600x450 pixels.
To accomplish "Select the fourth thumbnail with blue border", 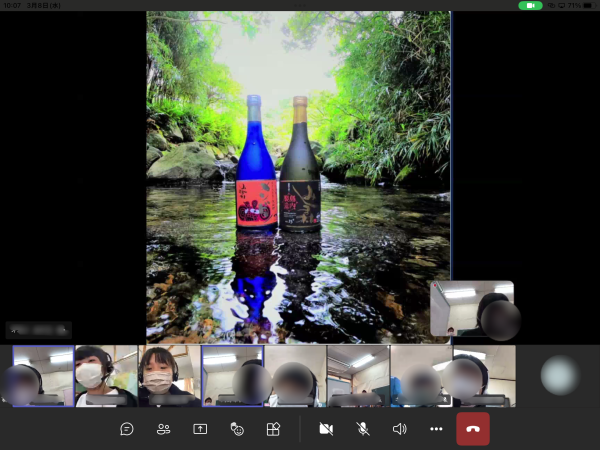I will [x=232, y=376].
